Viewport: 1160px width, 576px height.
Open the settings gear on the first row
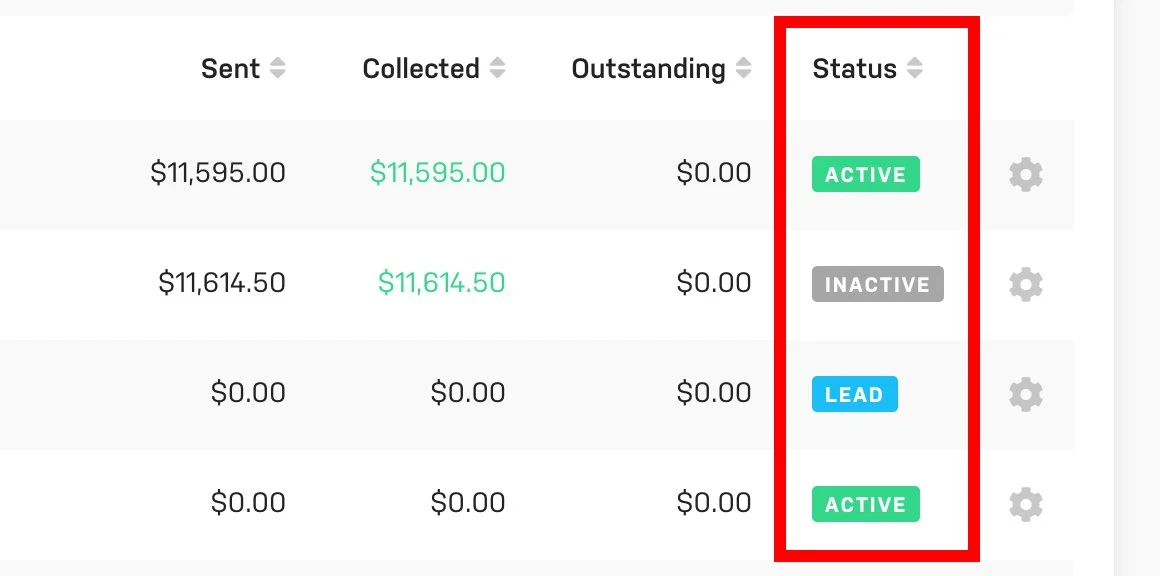pos(1027,174)
